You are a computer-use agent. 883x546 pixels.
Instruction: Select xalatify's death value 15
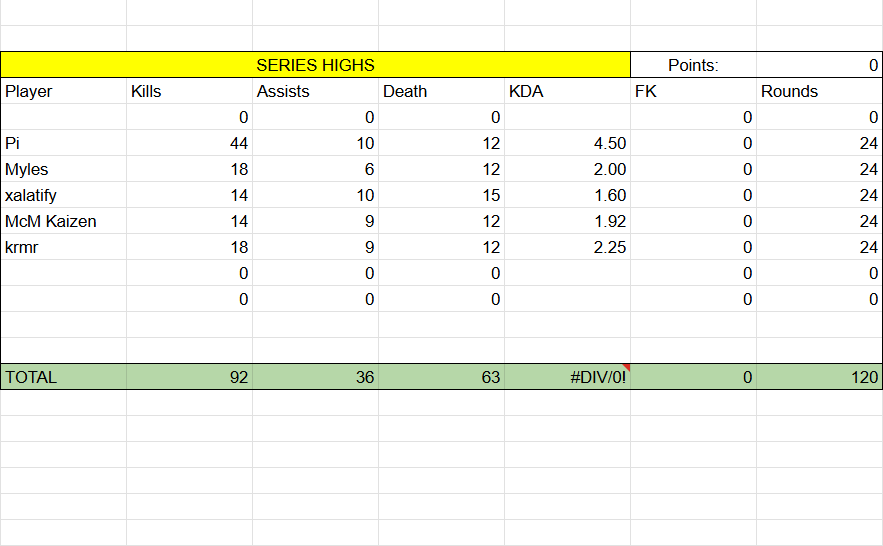pyautogui.click(x=442, y=195)
